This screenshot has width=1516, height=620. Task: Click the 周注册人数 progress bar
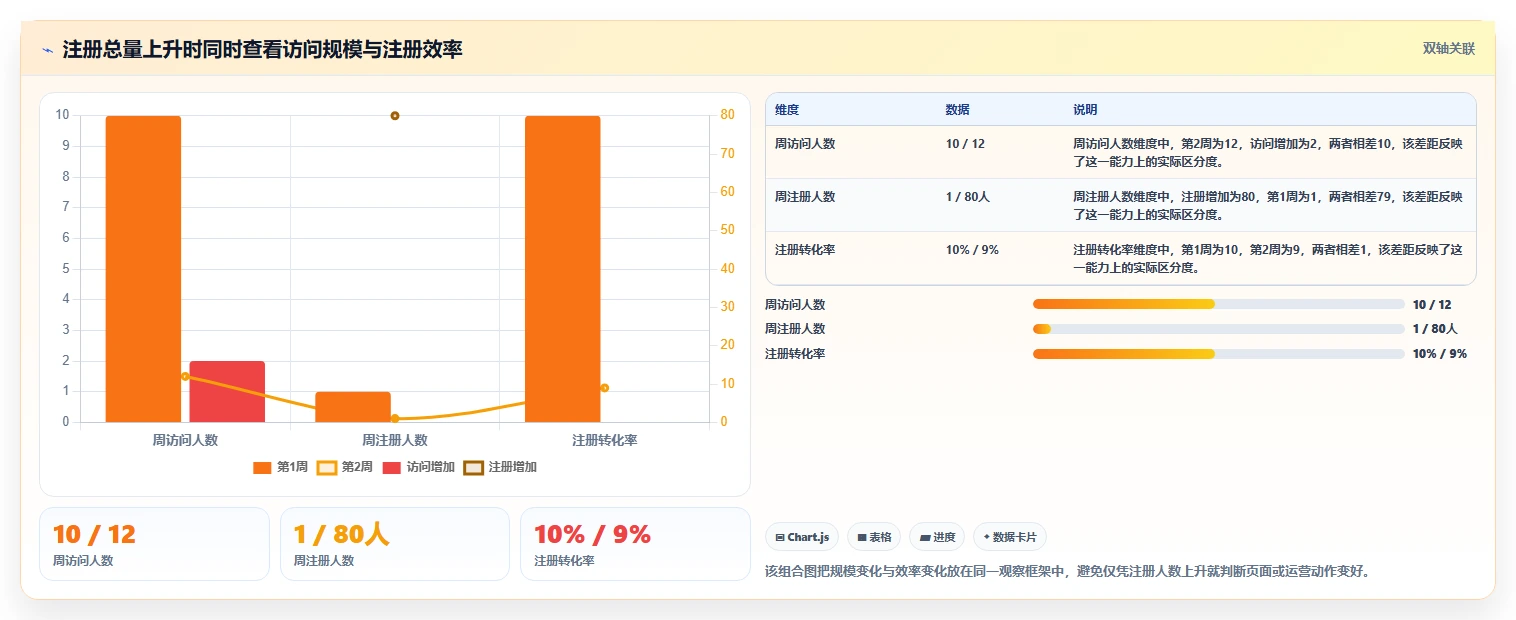tap(1219, 329)
